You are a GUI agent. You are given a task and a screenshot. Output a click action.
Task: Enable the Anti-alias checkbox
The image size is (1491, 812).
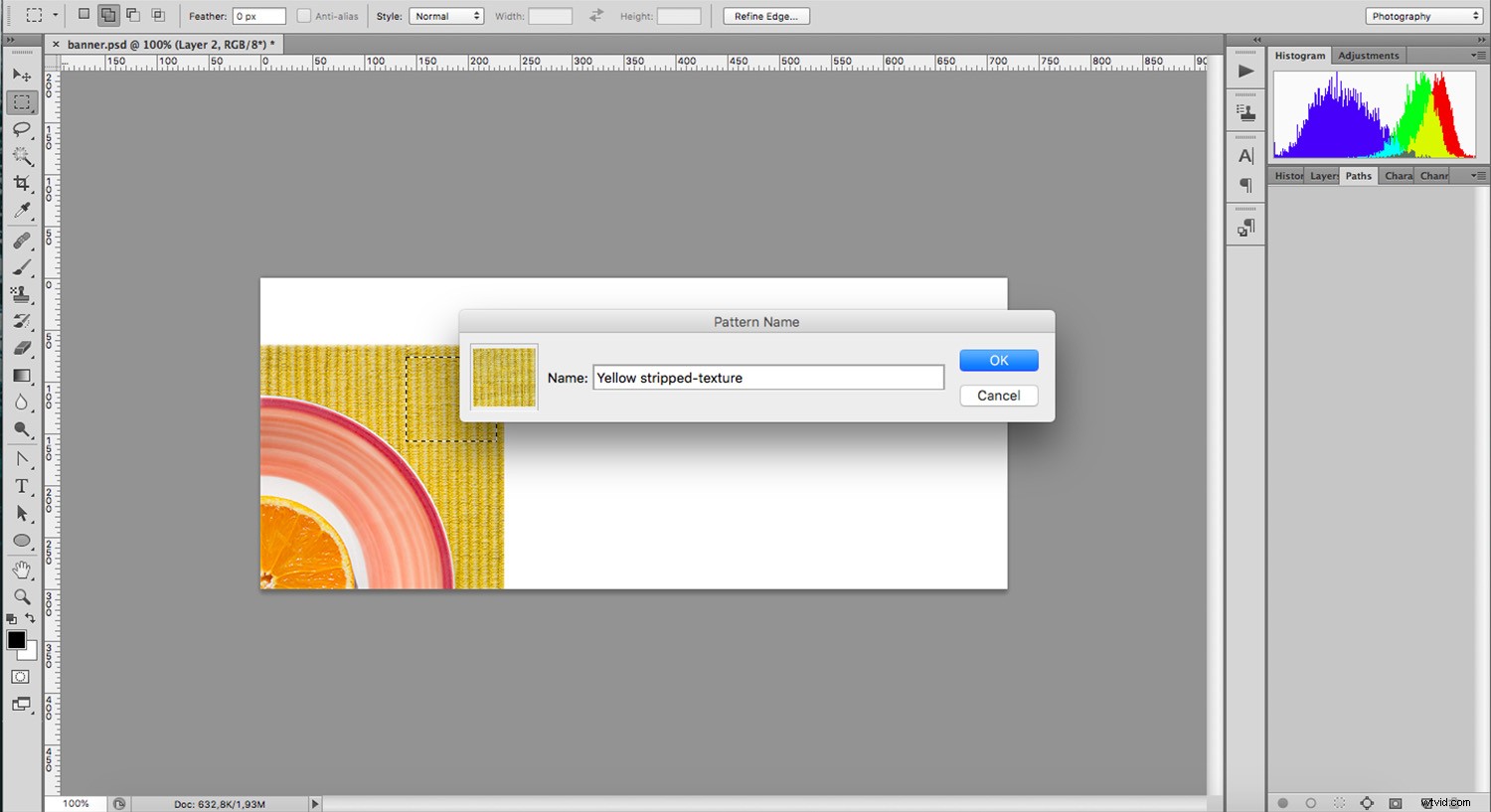[302, 16]
